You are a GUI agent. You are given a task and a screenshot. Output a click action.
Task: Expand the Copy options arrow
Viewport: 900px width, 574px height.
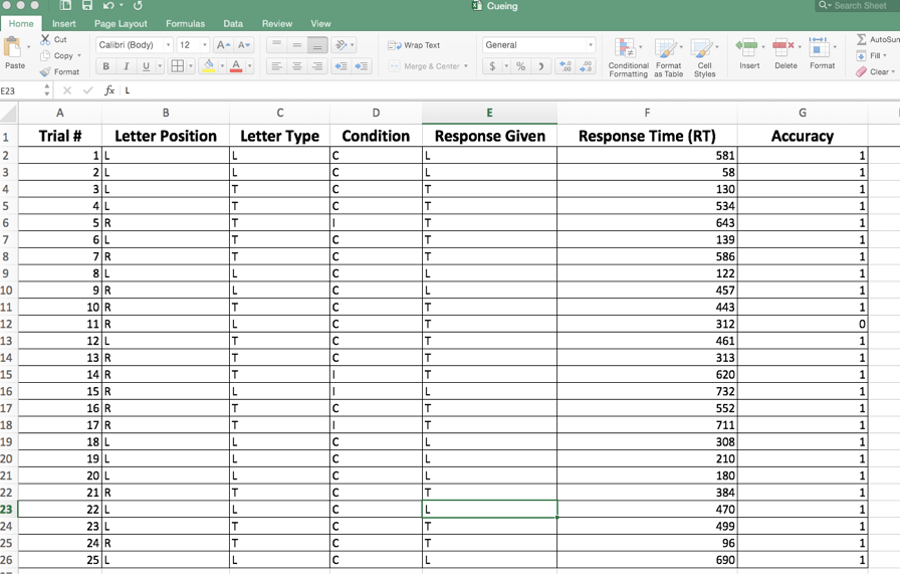point(79,56)
